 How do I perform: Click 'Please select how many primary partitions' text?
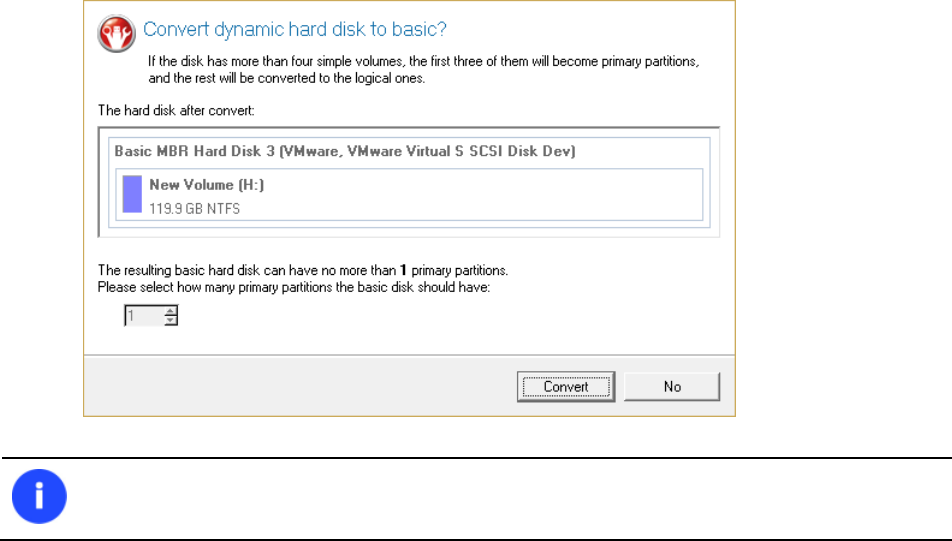[300, 287]
